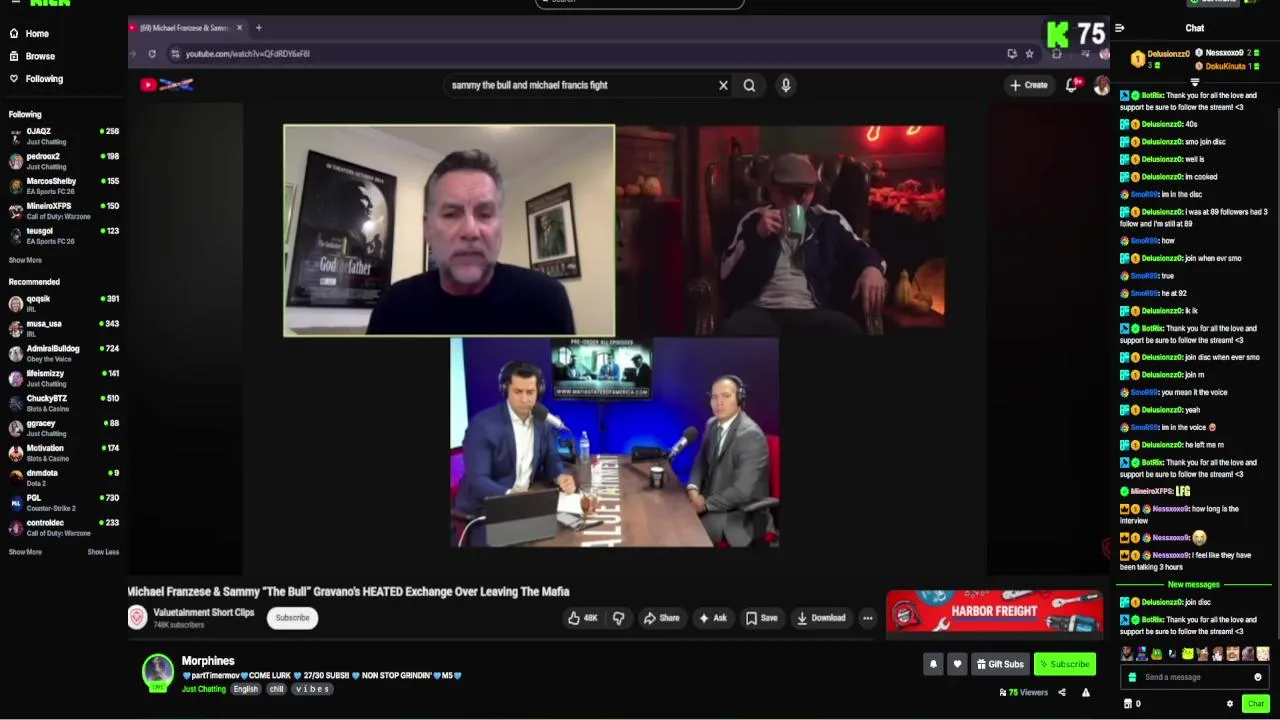The height and width of the screenshot is (720, 1280).
Task: Open MineiroXFPS channel in sidebar
Action: click(x=63, y=211)
